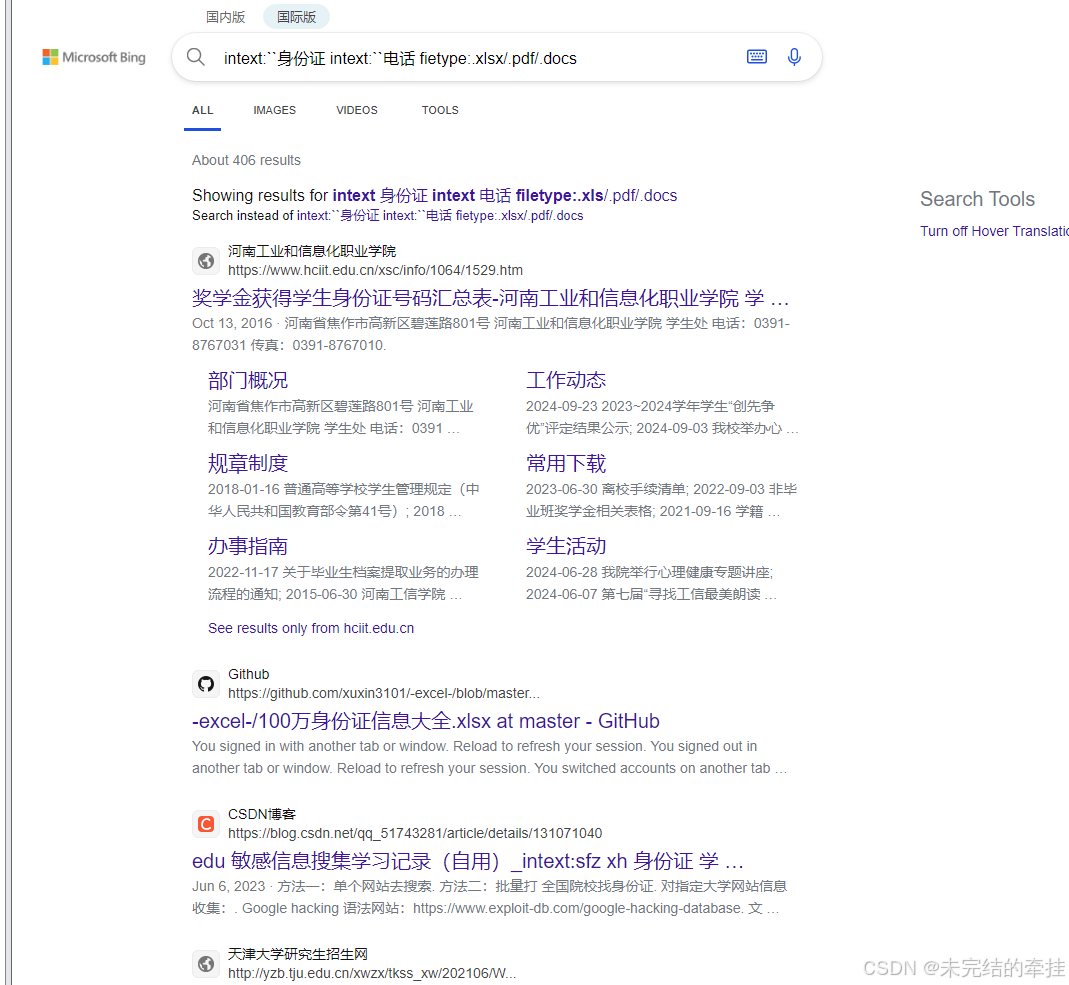Open edu 敏感信息搜集学习记录 result title
The height and width of the screenshot is (985, 1069).
(468, 861)
